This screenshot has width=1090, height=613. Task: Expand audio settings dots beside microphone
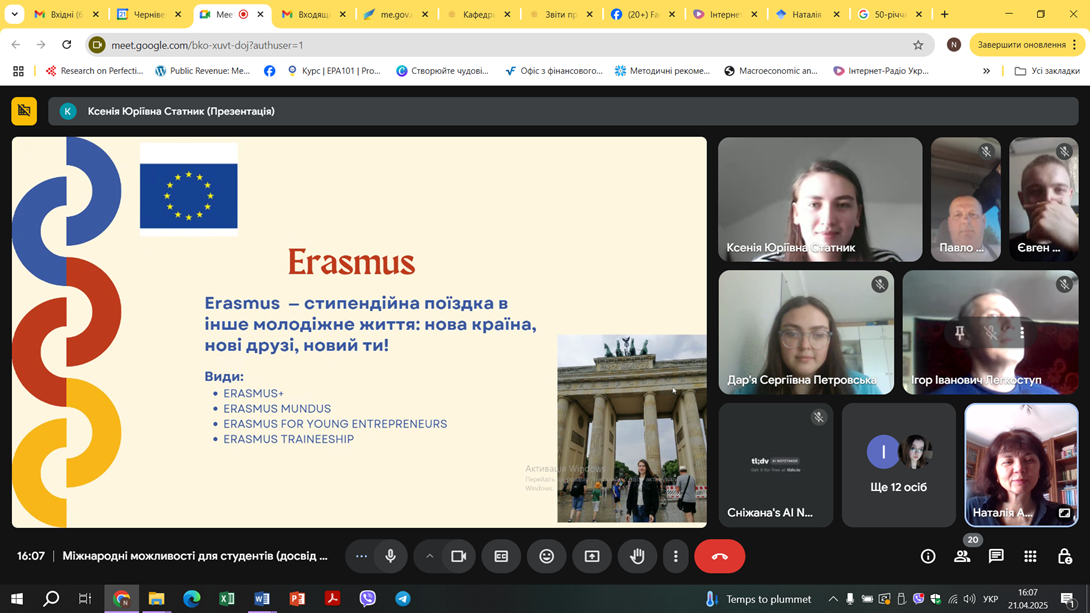361,556
